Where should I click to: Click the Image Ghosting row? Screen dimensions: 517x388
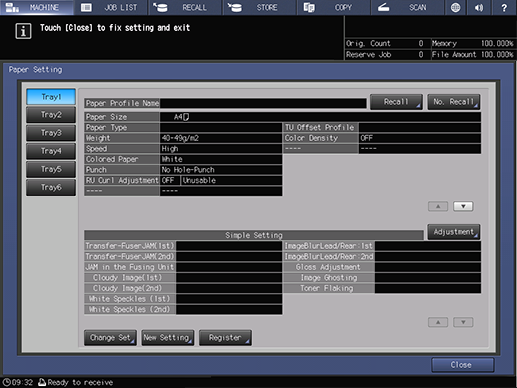tap(382, 278)
